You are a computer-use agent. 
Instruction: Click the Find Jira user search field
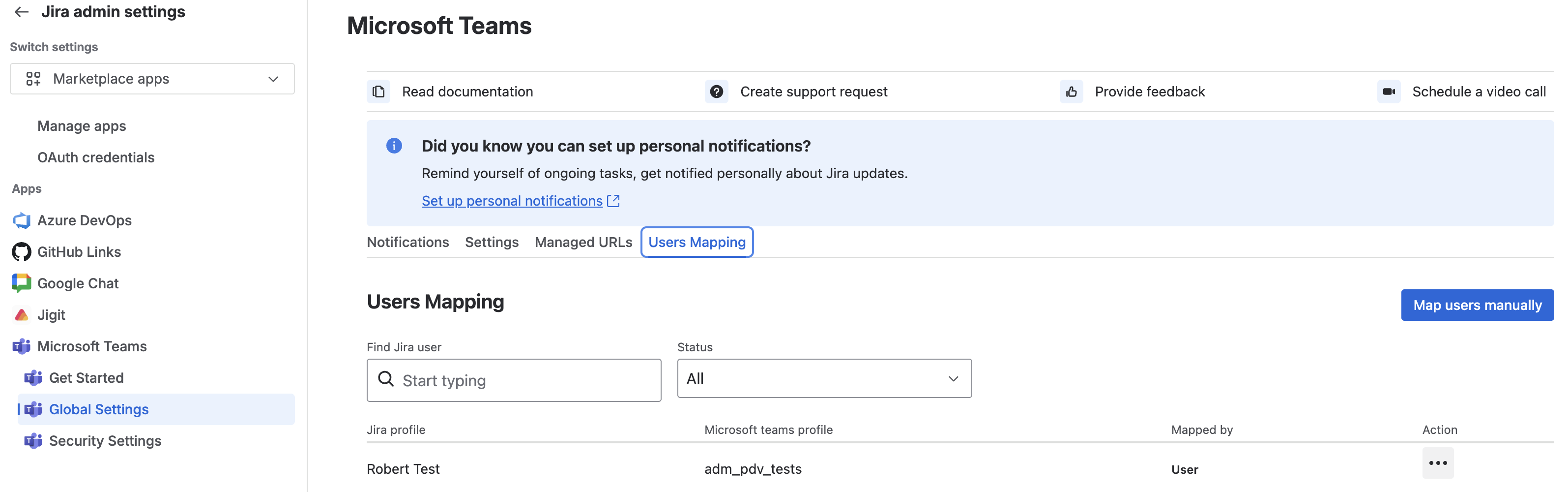[x=514, y=380]
